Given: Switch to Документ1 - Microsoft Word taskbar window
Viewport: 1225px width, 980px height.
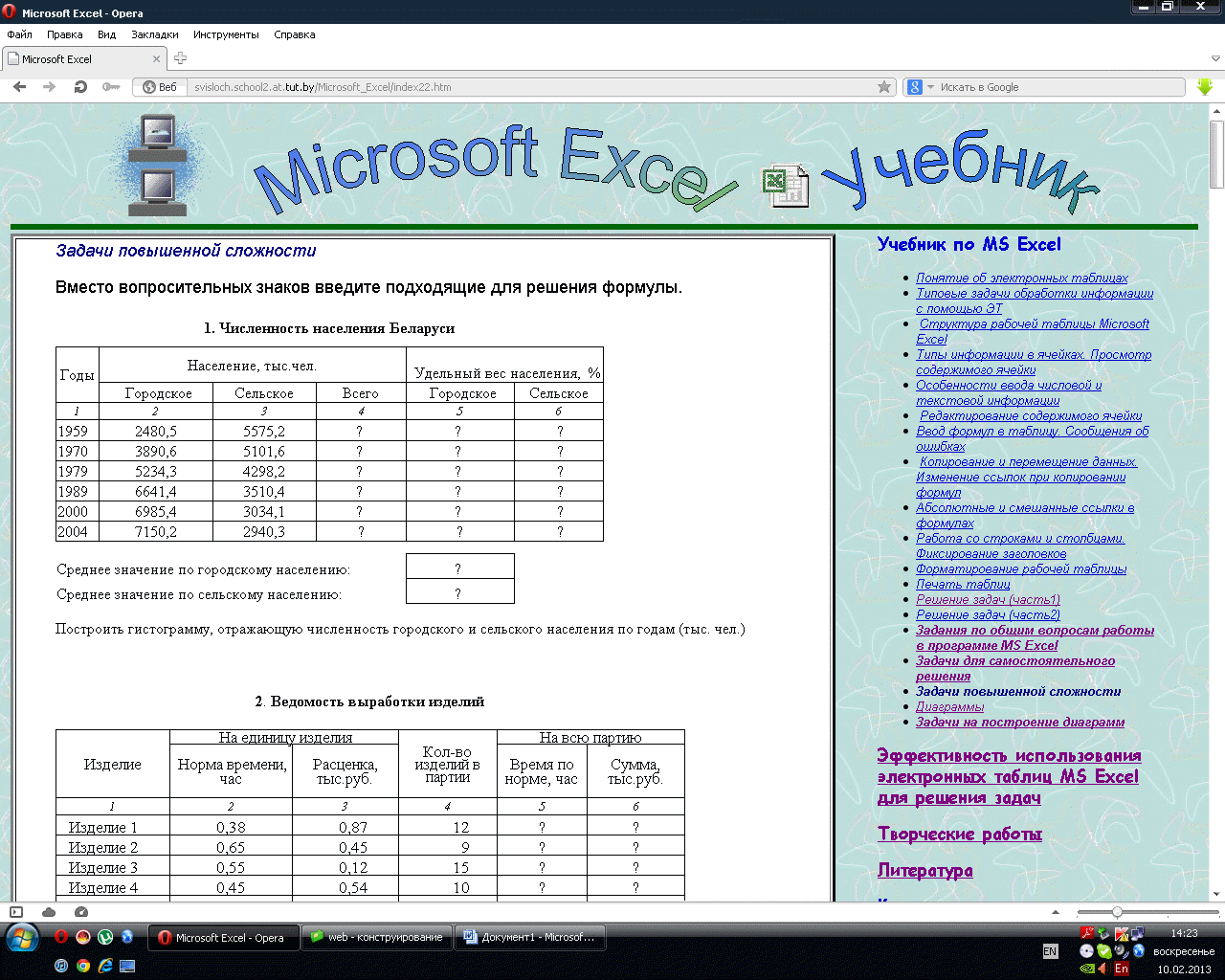Looking at the screenshot, I should 529,937.
